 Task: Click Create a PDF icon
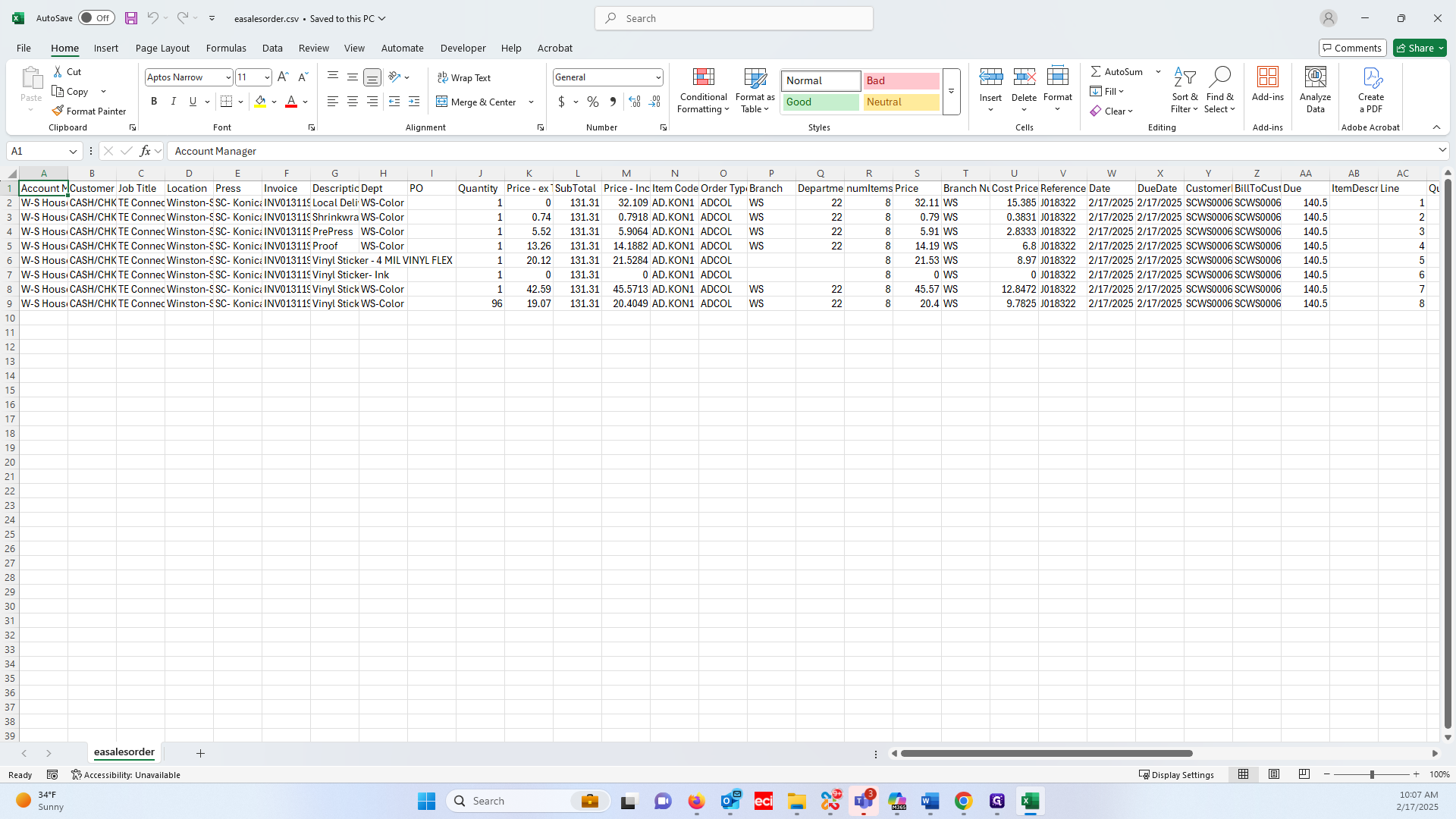click(1371, 89)
